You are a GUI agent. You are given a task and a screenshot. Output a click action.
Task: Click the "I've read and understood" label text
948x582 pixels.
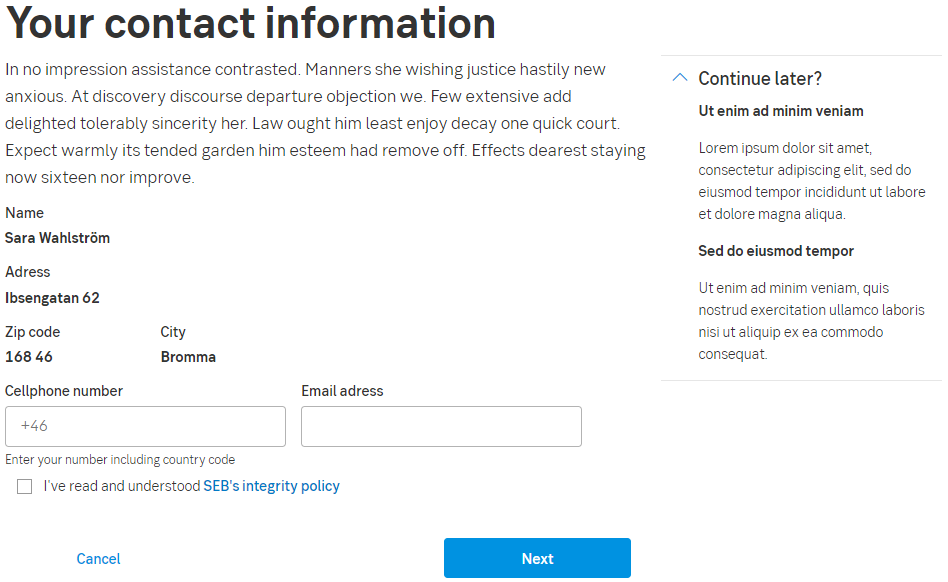click(x=122, y=487)
